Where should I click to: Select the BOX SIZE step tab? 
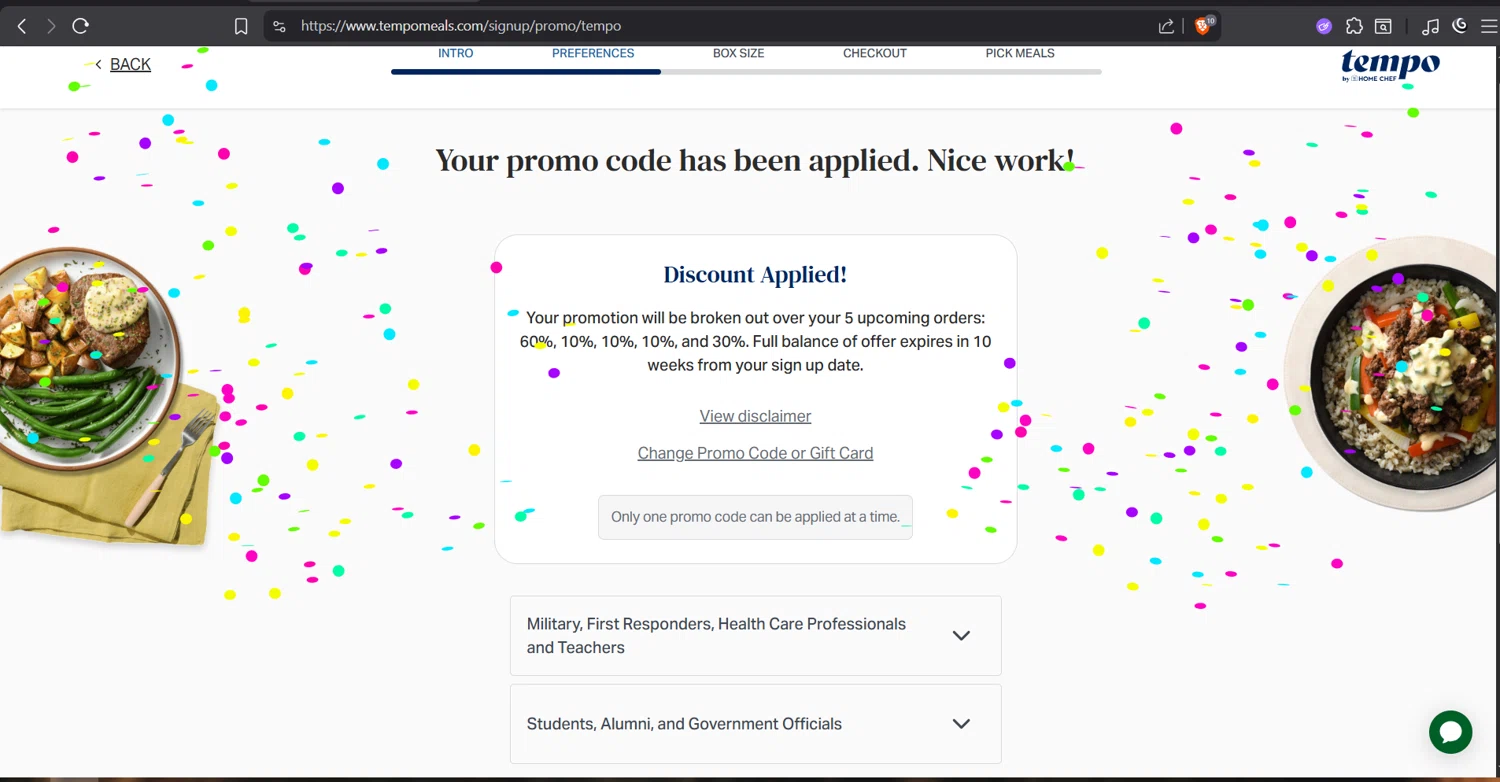click(x=739, y=53)
